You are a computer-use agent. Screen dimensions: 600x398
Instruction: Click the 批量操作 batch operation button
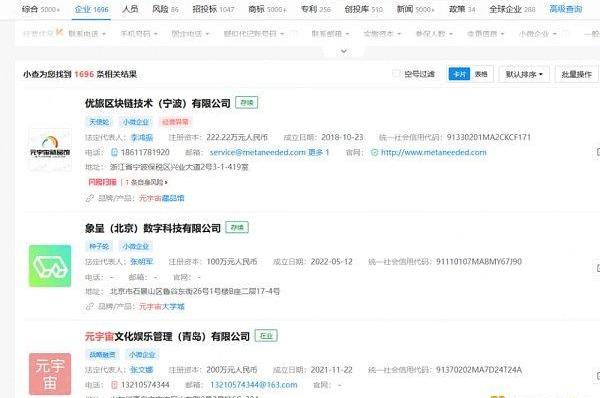click(577, 74)
